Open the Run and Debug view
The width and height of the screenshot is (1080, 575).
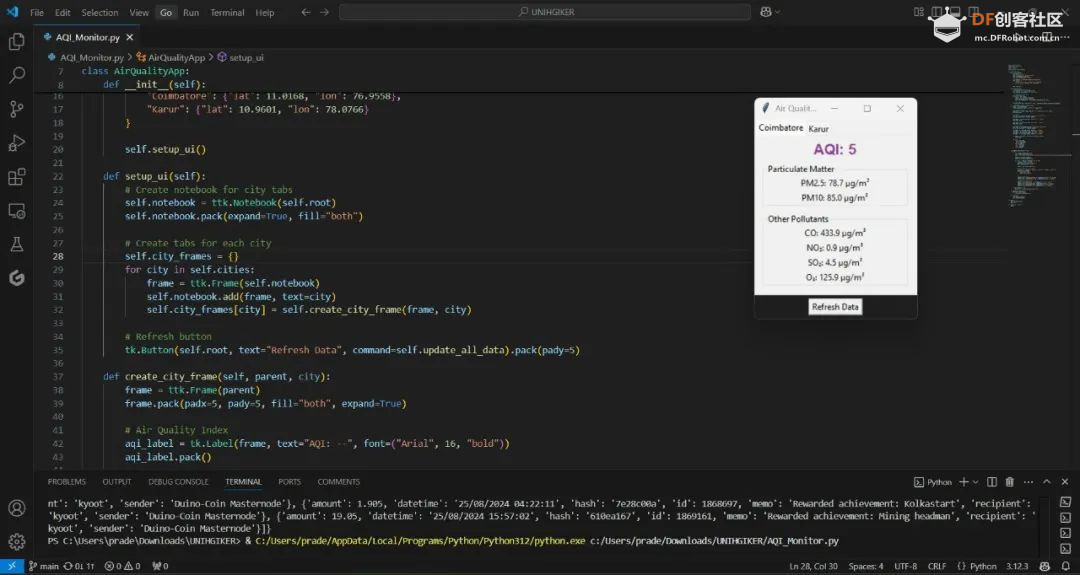point(17,143)
